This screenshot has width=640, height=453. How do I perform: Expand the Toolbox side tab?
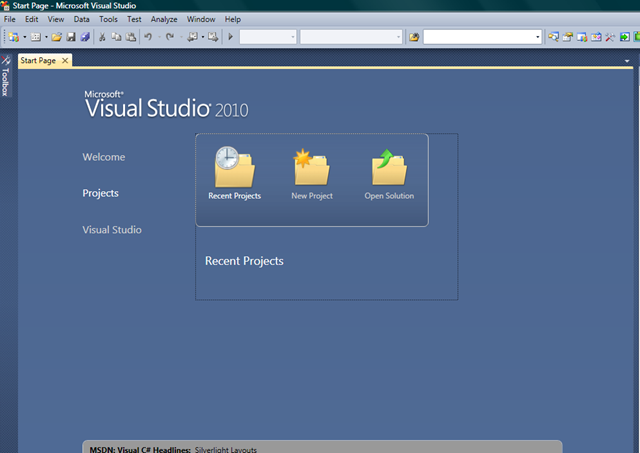tap(5, 76)
